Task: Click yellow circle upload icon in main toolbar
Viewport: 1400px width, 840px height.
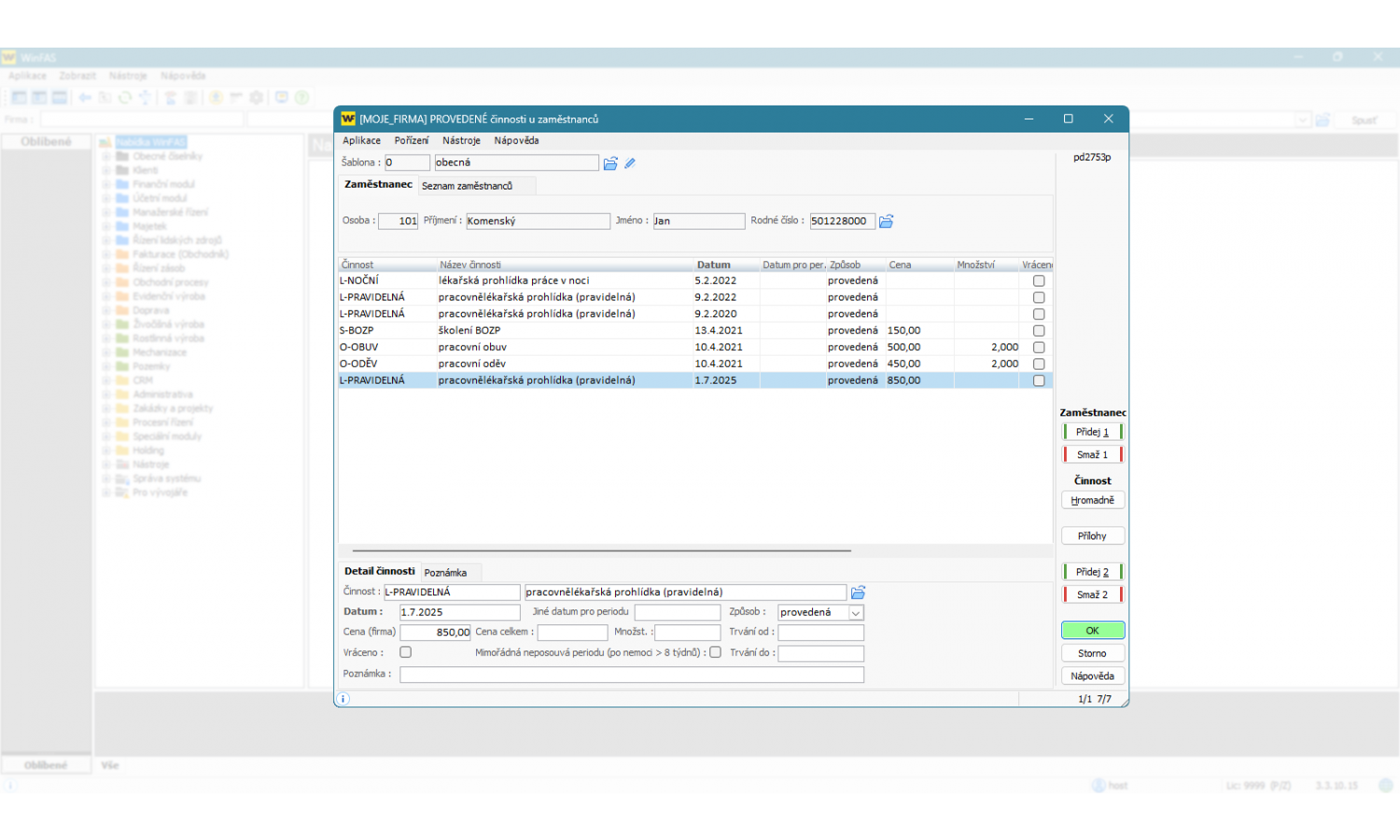Action: pos(216,97)
